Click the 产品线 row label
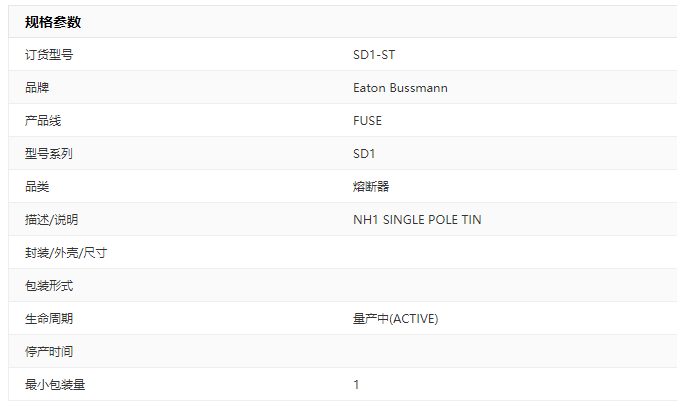The image size is (677, 402). [x=43, y=120]
